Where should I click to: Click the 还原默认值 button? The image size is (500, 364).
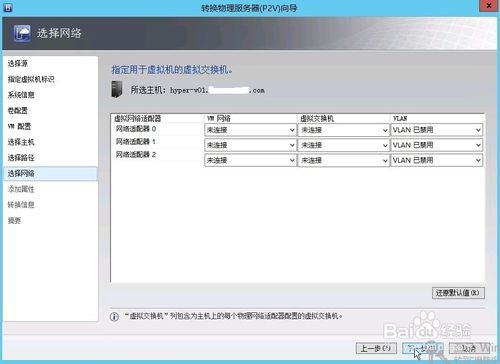tap(458, 293)
